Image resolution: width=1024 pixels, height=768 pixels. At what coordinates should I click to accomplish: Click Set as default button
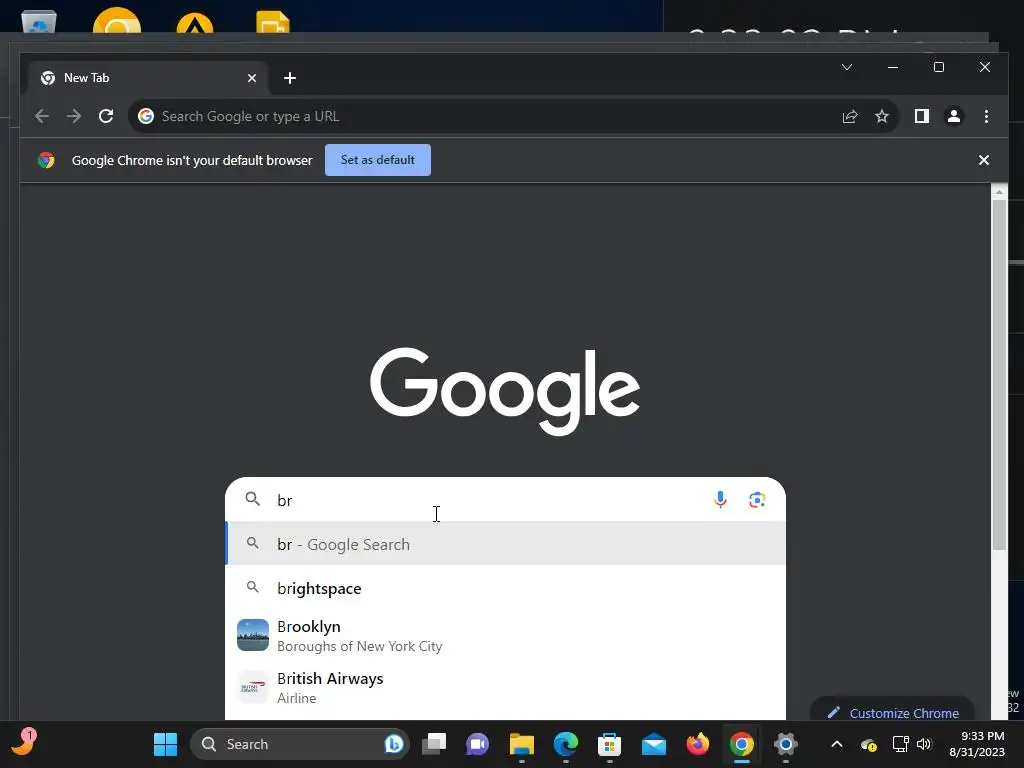tap(377, 160)
